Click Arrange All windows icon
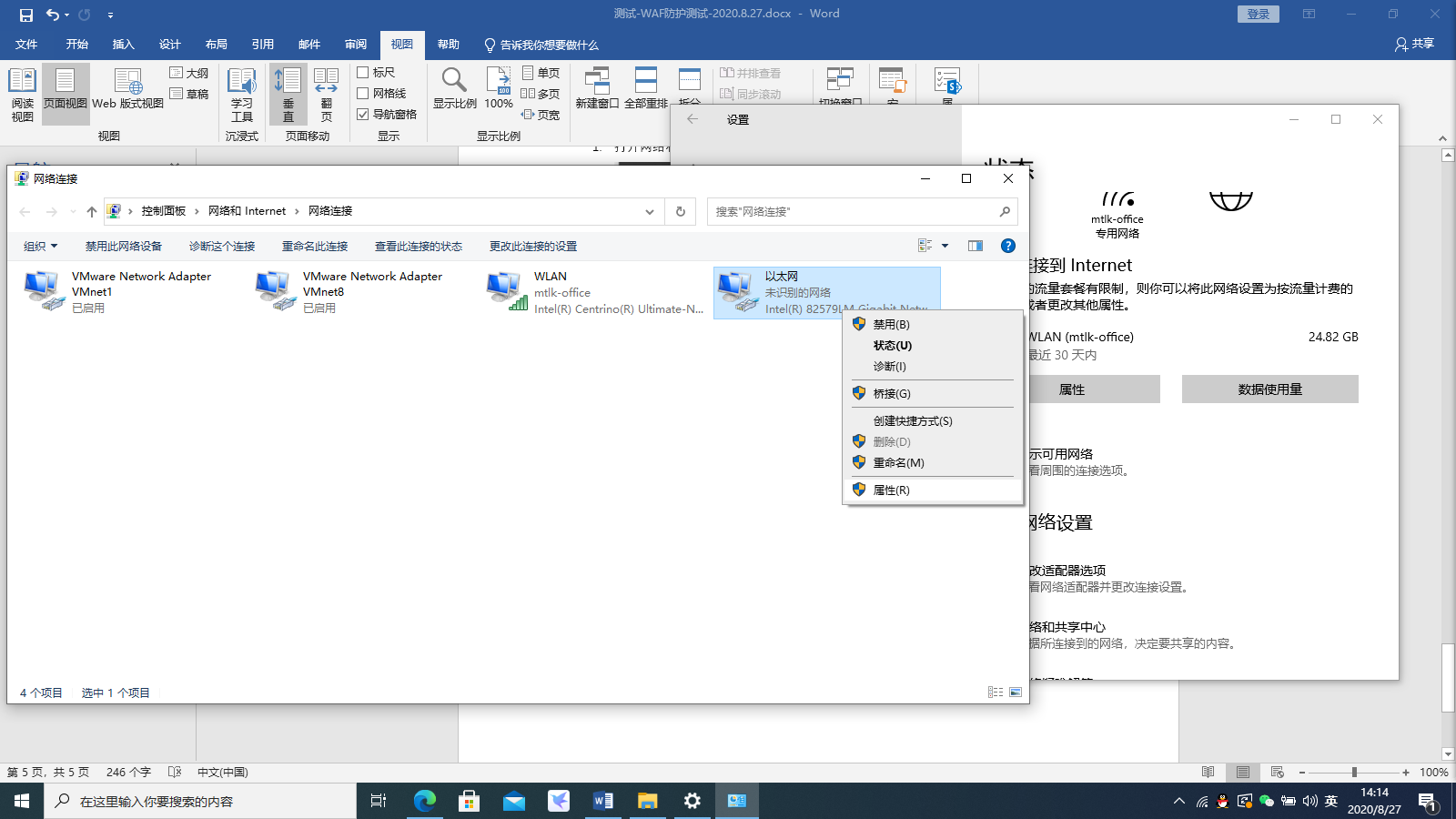 (x=646, y=88)
